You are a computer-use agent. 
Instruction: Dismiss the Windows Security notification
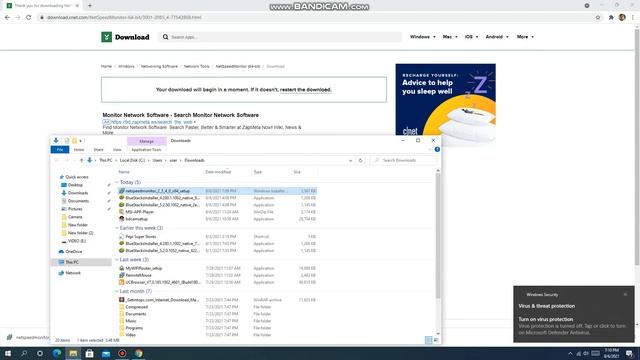tap(625, 294)
